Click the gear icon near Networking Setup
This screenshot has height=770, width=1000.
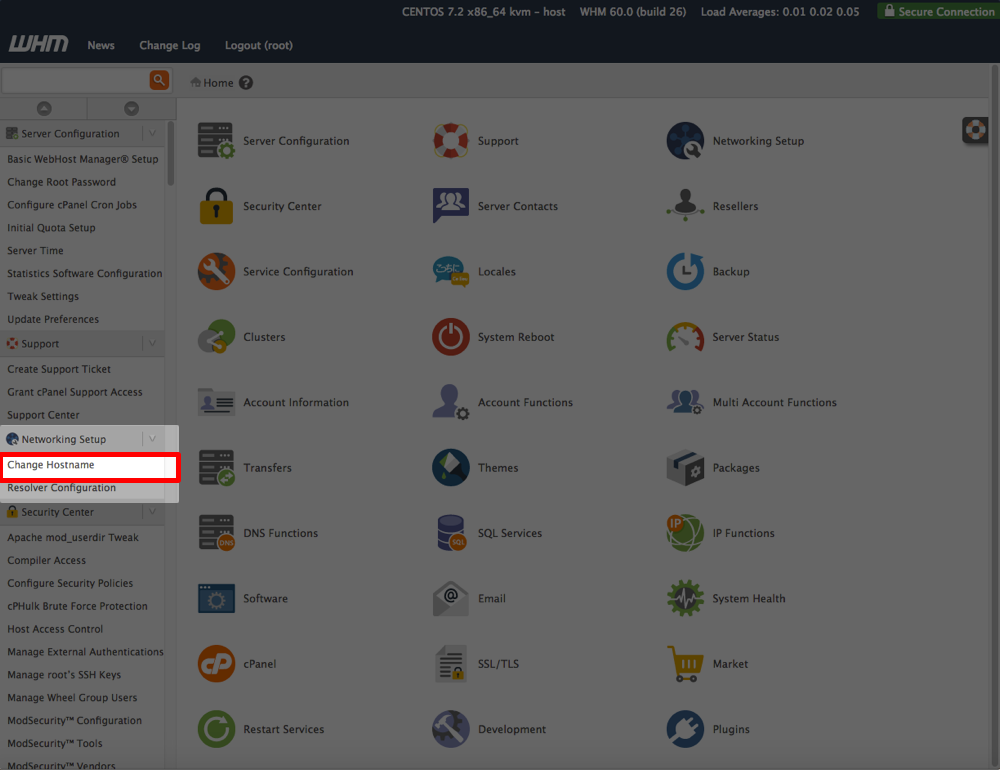(974, 130)
